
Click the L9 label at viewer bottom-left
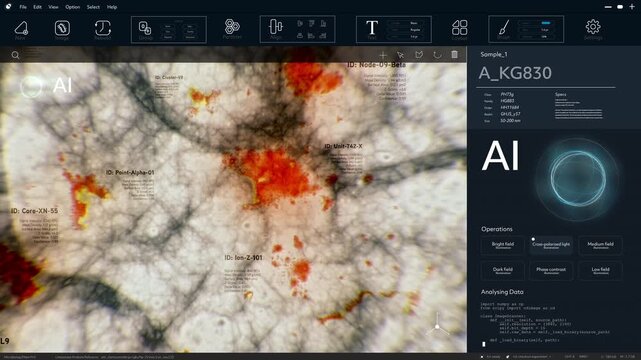coord(4,341)
